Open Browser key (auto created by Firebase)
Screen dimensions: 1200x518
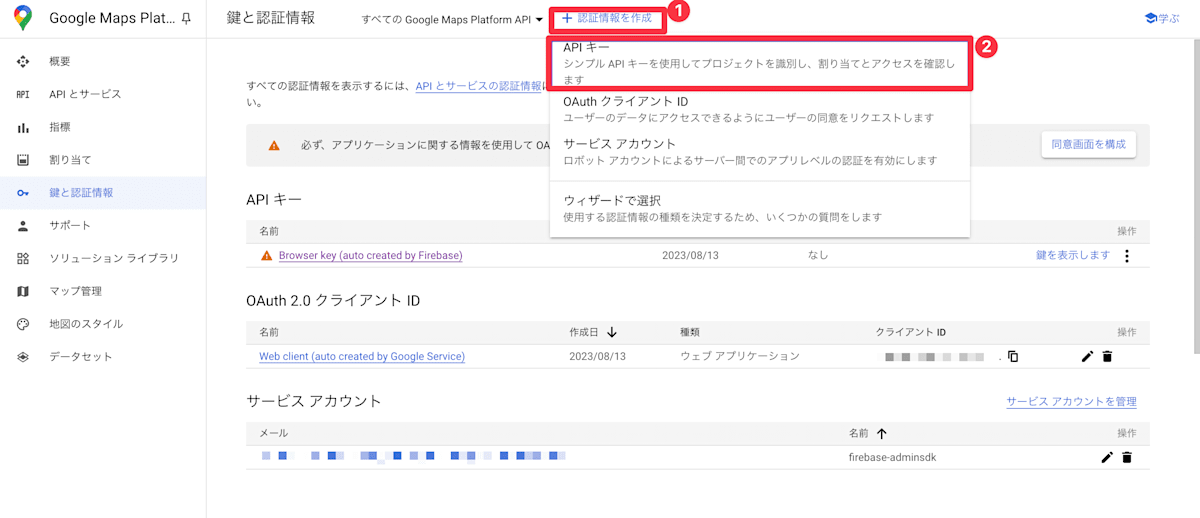point(370,255)
